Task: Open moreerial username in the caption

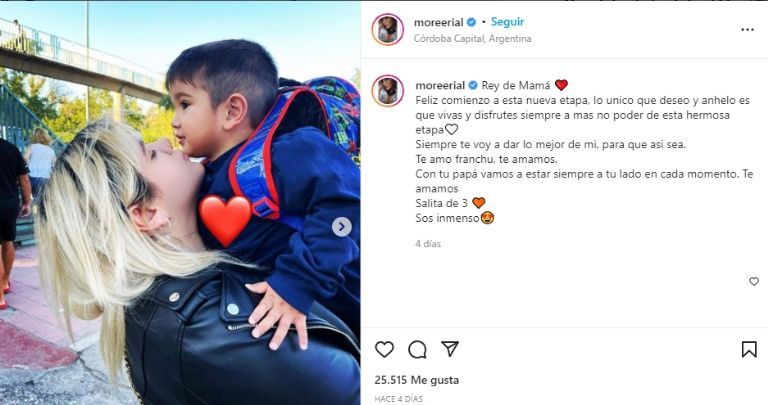Action: coord(440,85)
